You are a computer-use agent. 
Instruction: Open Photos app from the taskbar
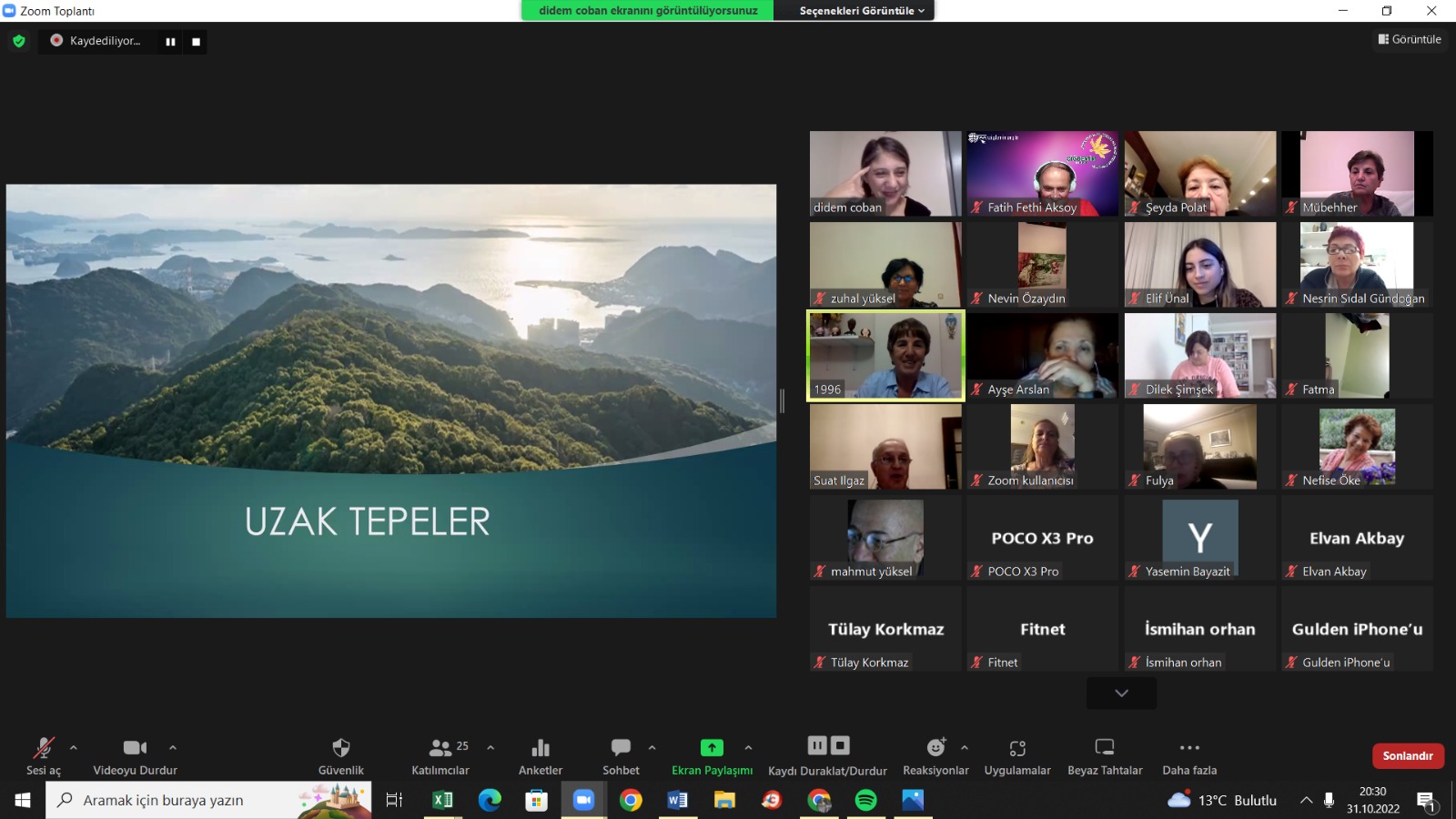[x=913, y=800]
